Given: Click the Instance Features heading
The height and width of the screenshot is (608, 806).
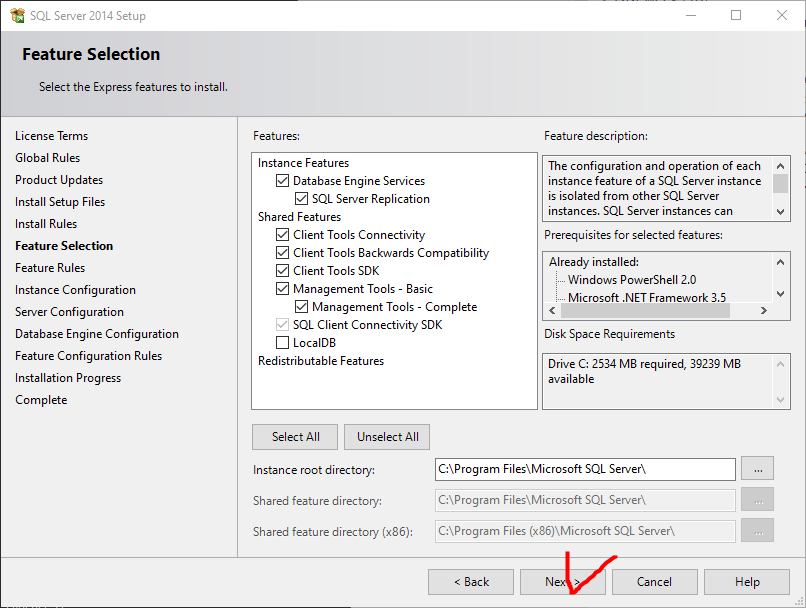Looking at the screenshot, I should click(x=303, y=163).
